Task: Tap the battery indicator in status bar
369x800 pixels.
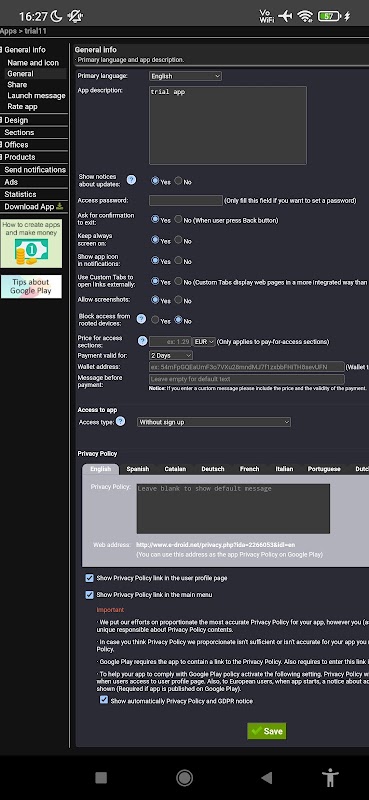Action: tap(329, 16)
